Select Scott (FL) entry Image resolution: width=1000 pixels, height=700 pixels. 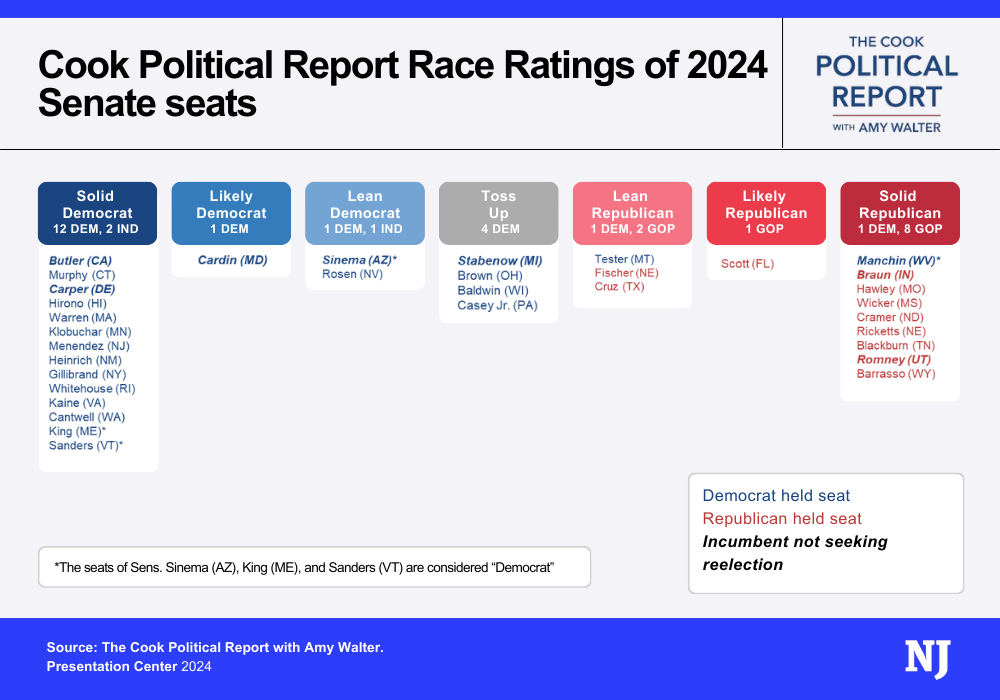747,264
